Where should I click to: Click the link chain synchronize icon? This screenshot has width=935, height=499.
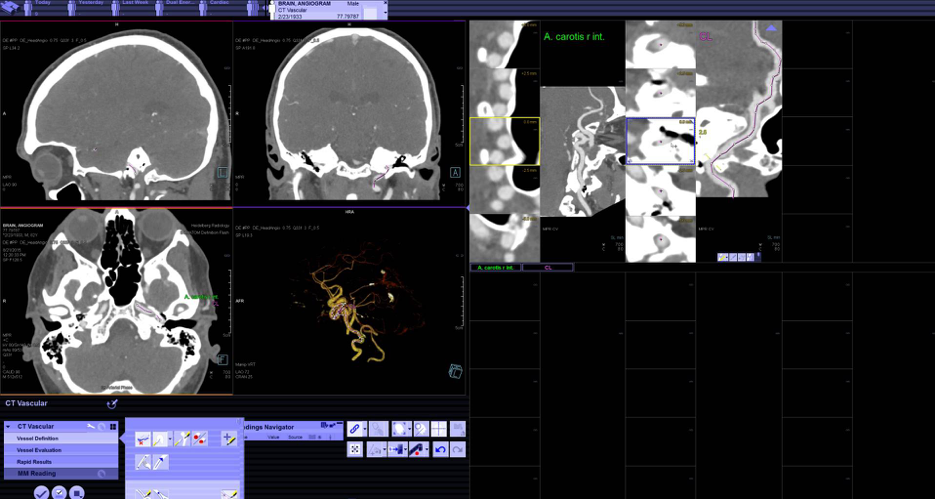point(355,429)
